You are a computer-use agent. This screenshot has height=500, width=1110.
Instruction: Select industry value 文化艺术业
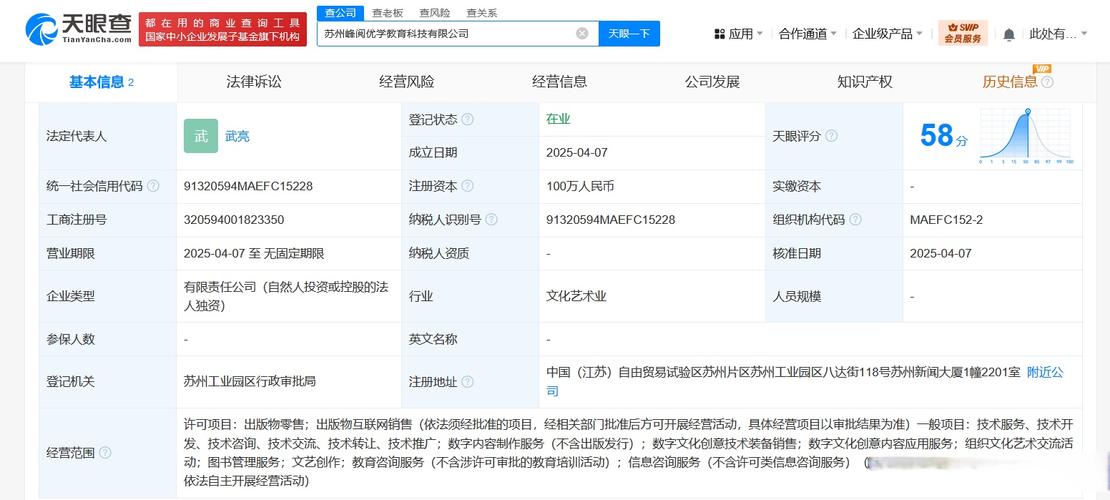tap(576, 296)
